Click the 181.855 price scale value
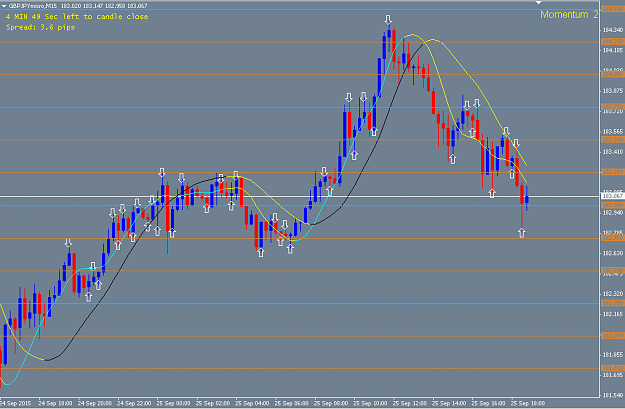625x409 pixels. click(613, 355)
